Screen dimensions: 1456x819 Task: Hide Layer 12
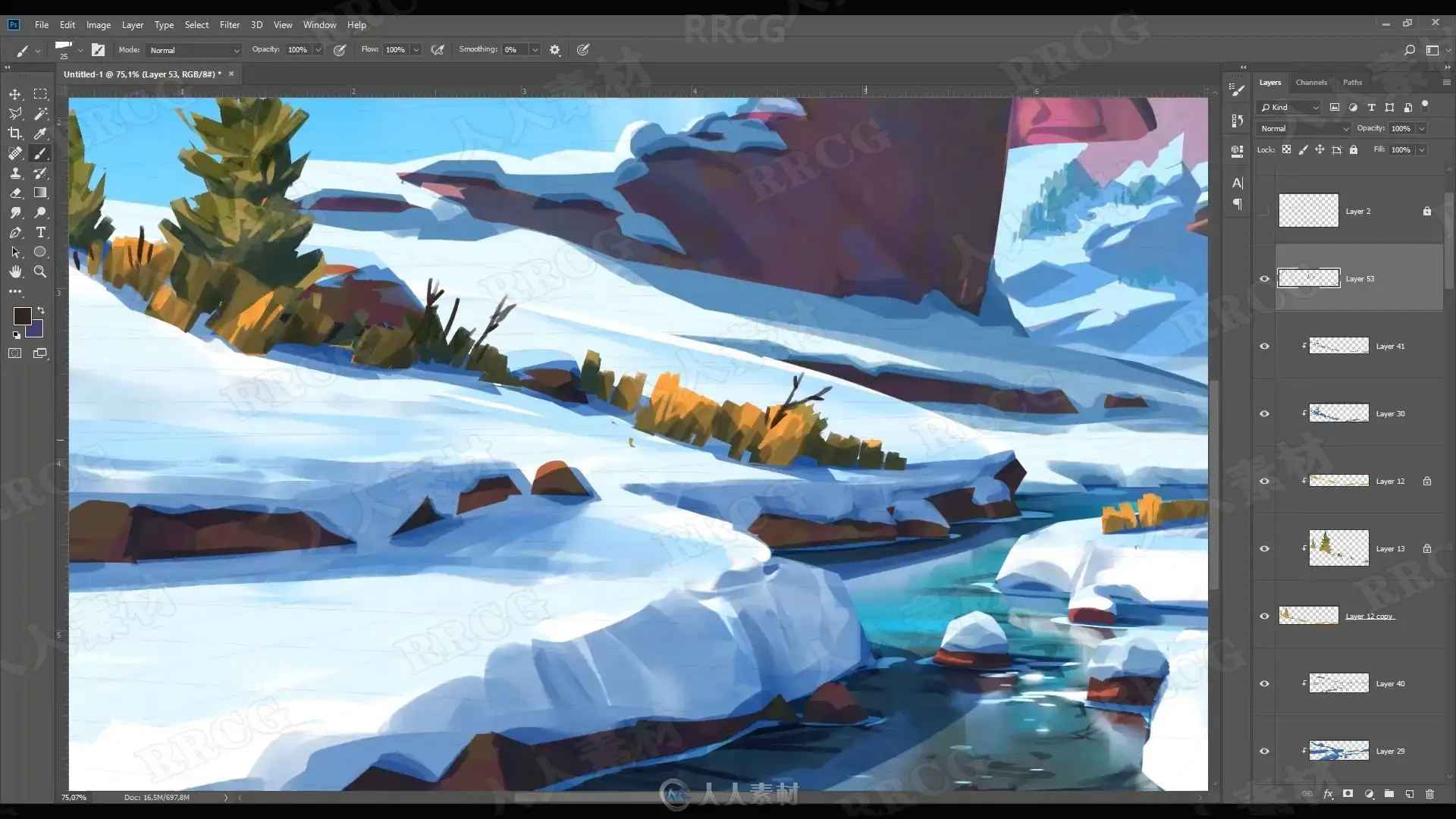coord(1264,481)
